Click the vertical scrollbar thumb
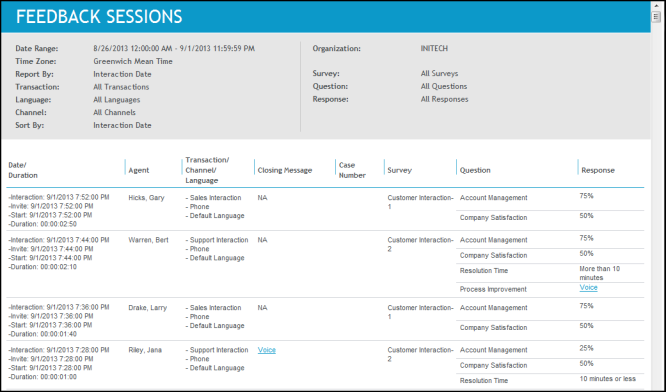 point(656,17)
